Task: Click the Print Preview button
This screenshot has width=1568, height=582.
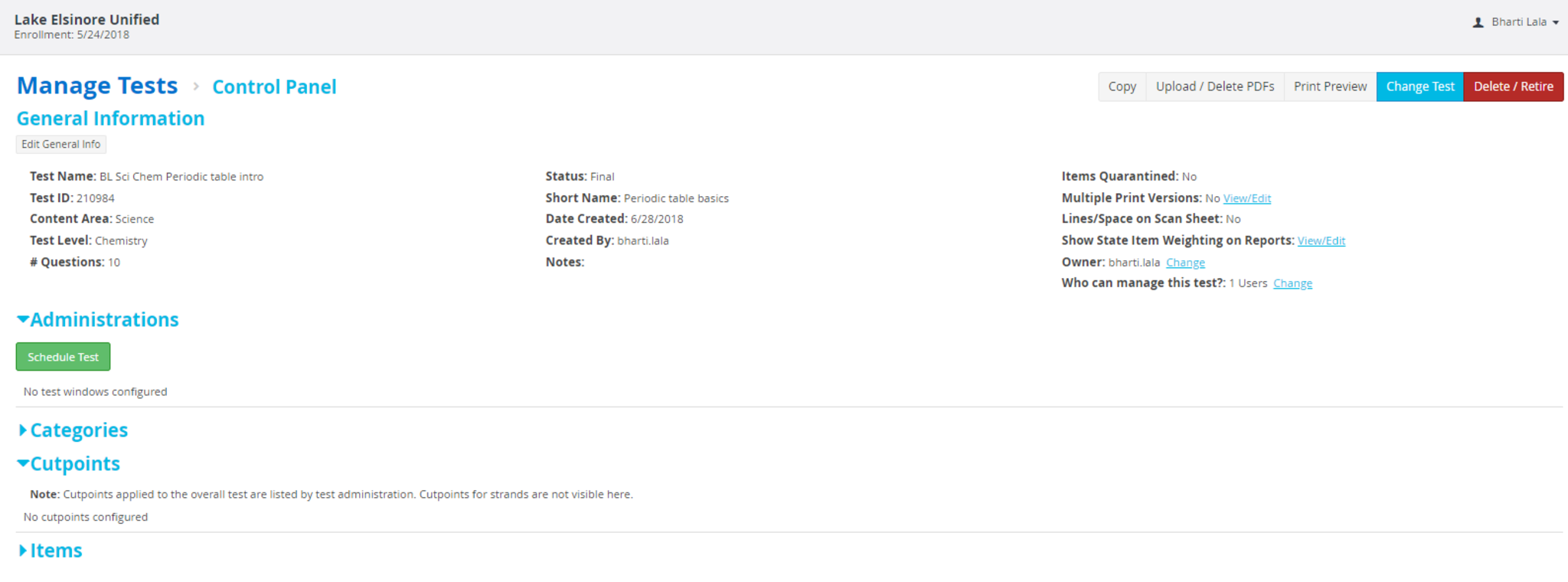Action: click(x=1330, y=87)
